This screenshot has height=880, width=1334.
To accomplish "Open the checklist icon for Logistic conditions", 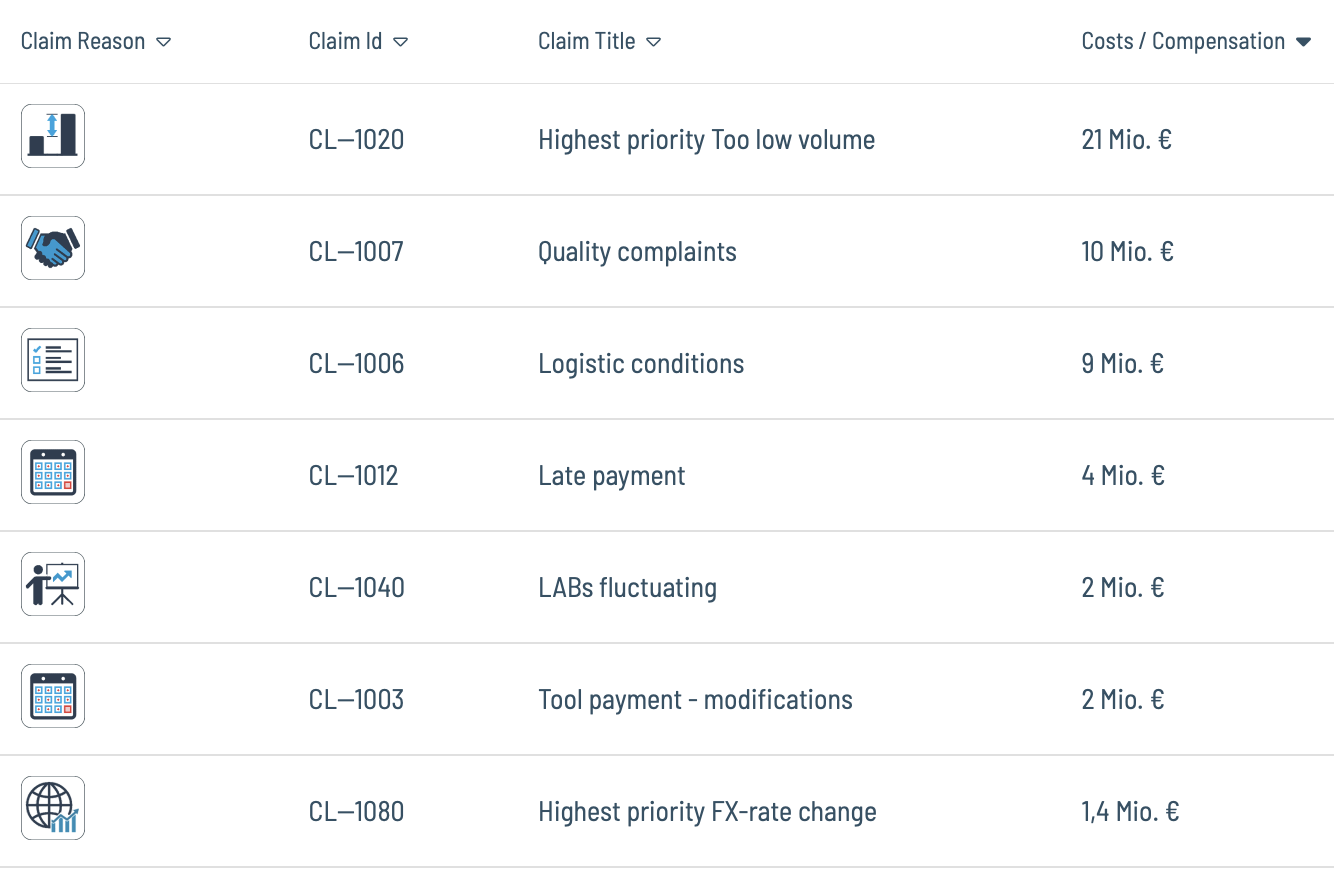I will click(x=53, y=360).
